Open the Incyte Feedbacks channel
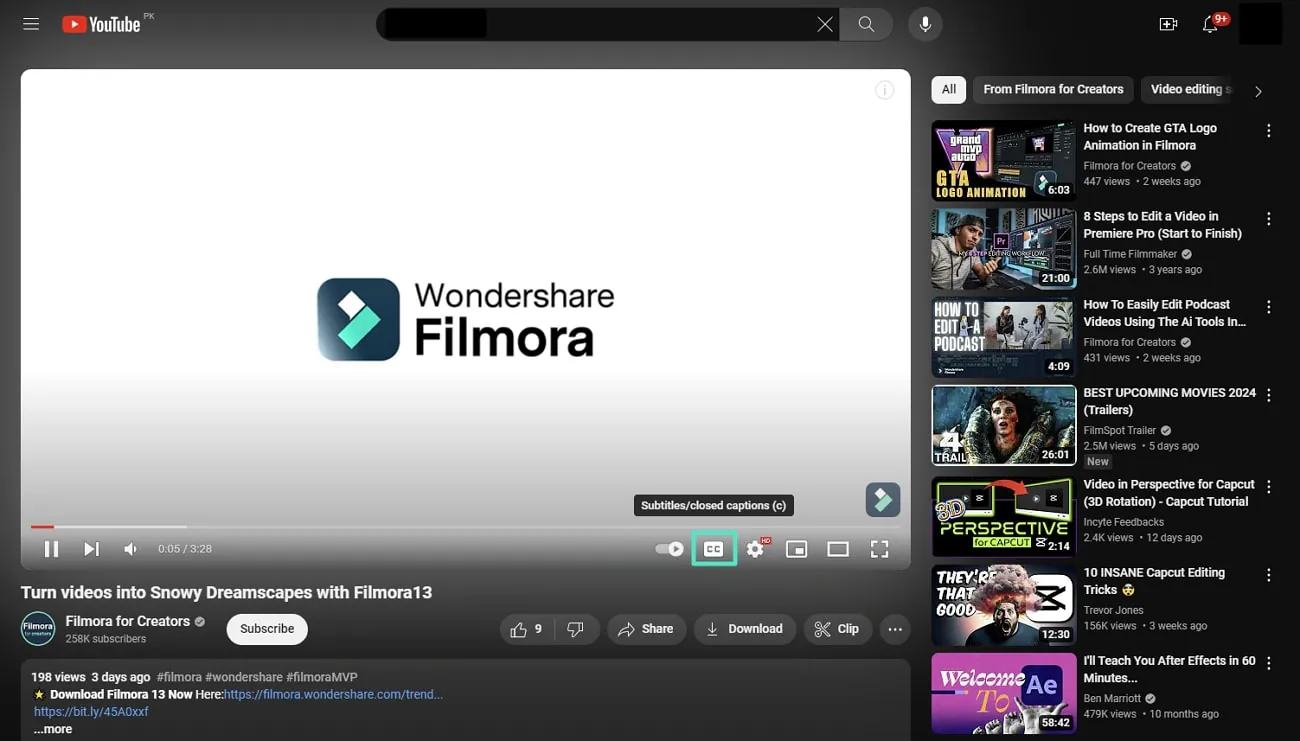This screenshot has height=741, width=1300. click(x=1124, y=522)
